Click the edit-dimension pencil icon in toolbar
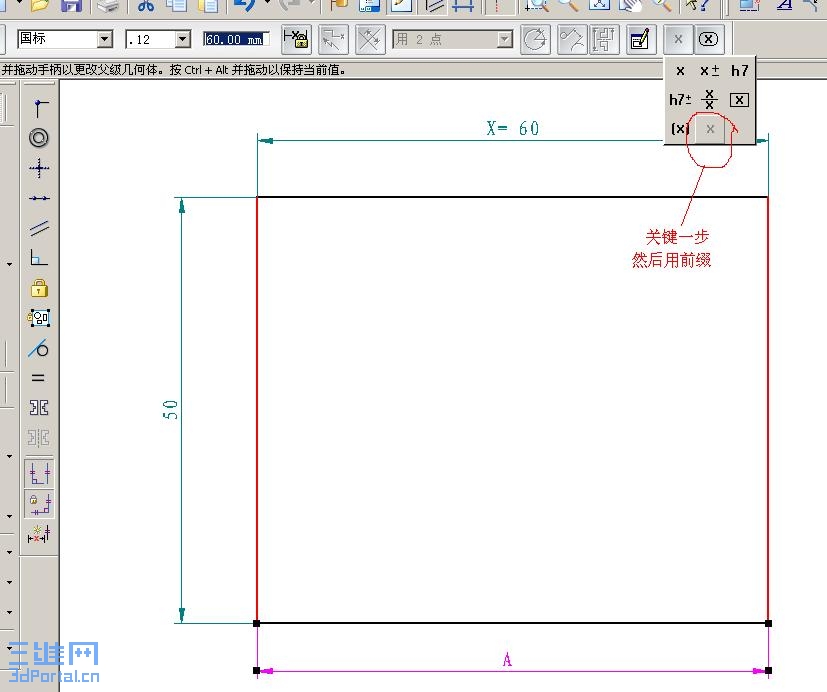The image size is (827, 692). pyautogui.click(x=640, y=39)
